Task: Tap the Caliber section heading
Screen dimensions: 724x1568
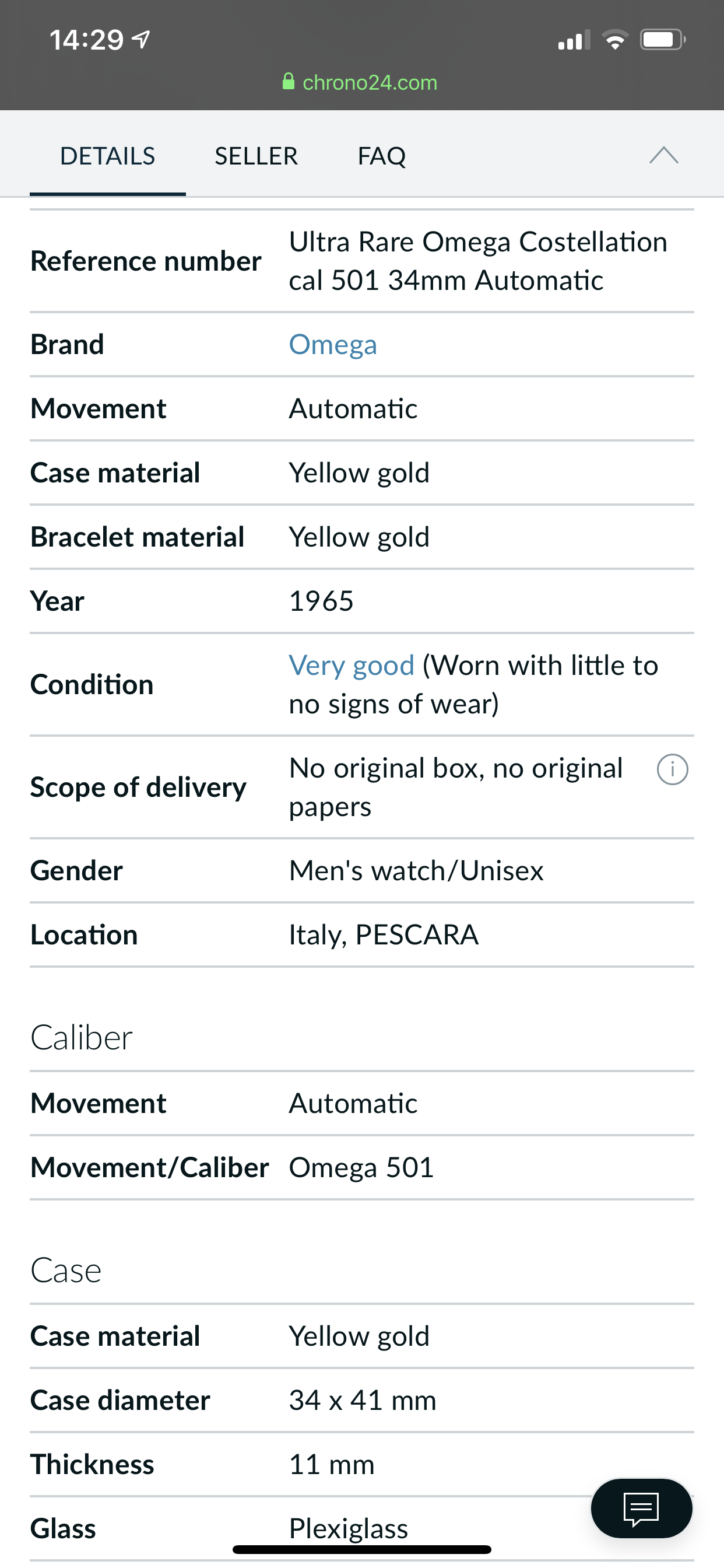Action: pyautogui.click(x=82, y=1038)
